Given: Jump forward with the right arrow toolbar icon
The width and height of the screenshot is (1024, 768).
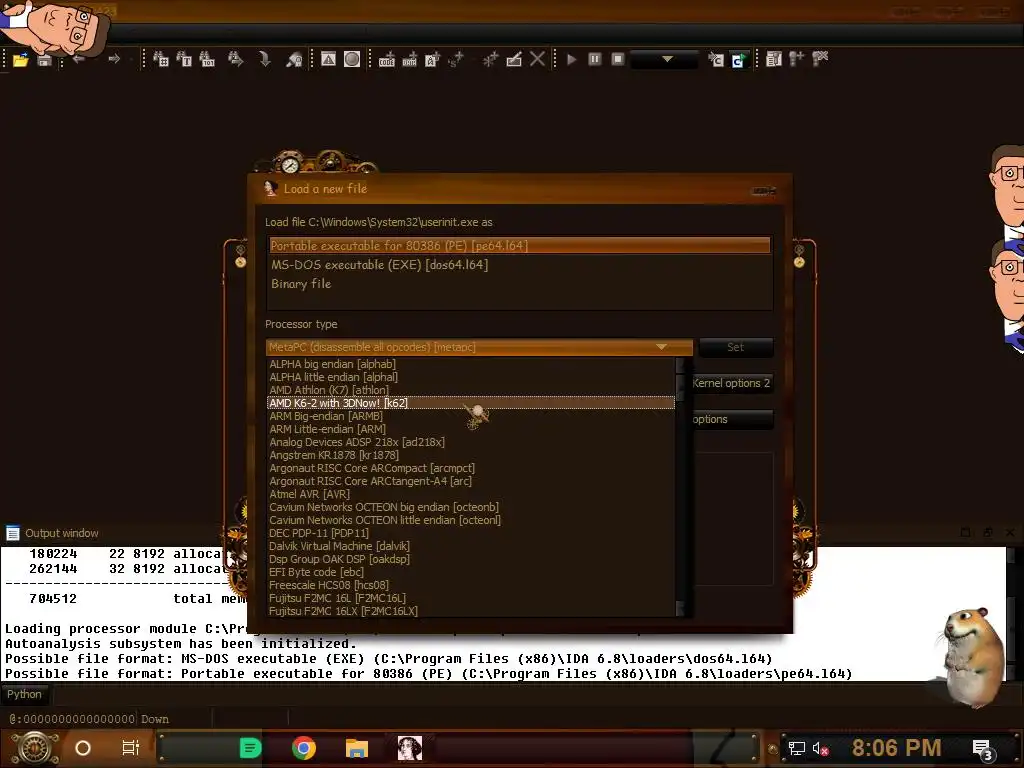Looking at the screenshot, I should pyautogui.click(x=114, y=59).
